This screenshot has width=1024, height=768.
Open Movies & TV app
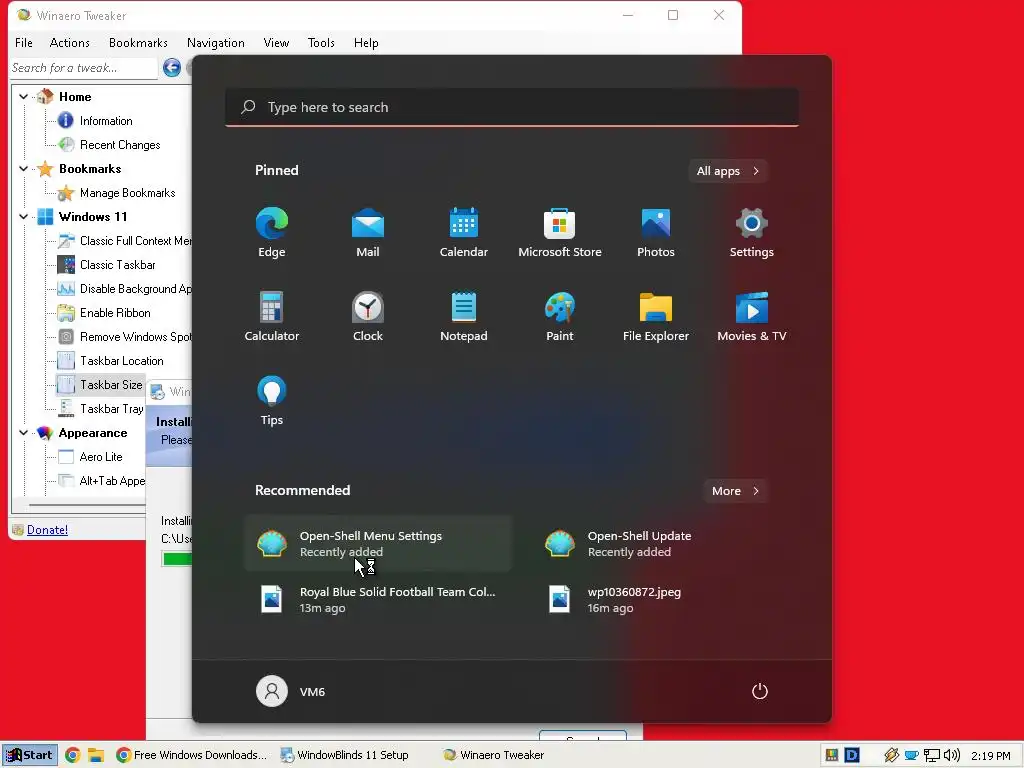[x=752, y=317]
